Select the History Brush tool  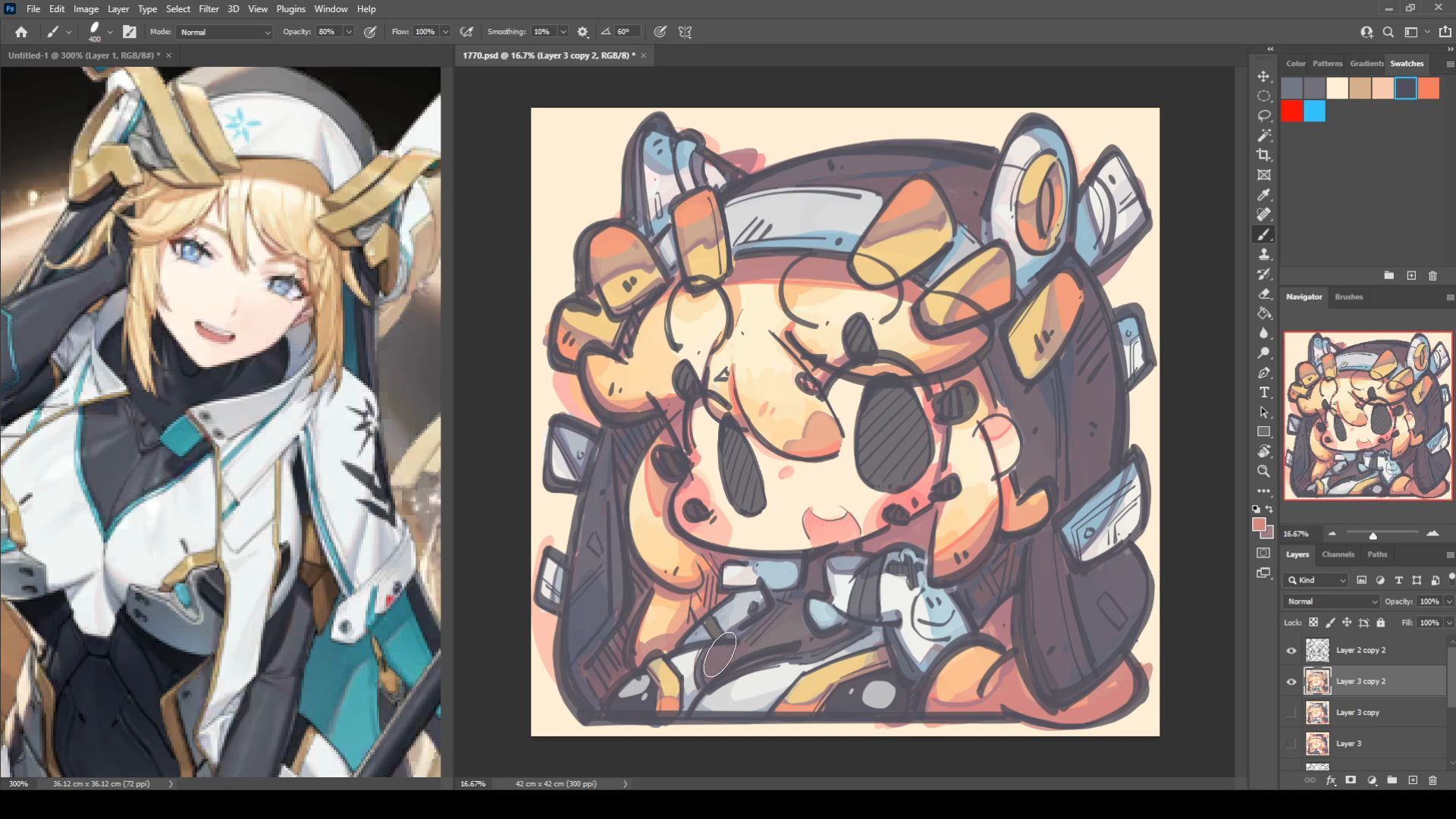[x=1263, y=274]
